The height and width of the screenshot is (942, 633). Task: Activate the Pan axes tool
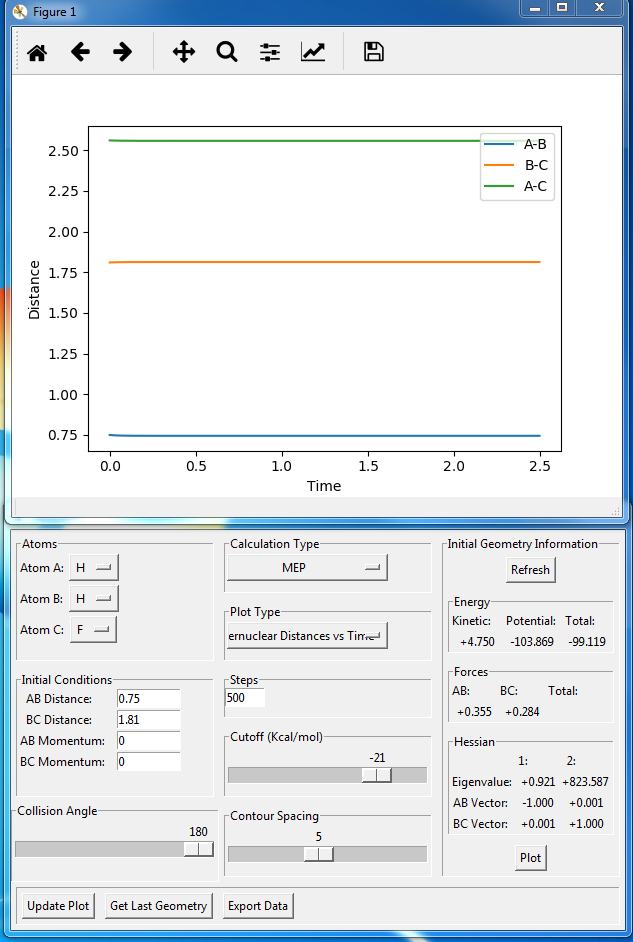click(184, 52)
